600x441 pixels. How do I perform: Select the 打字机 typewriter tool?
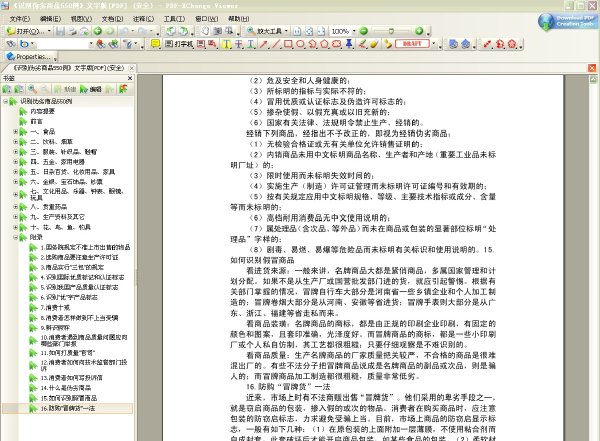point(179,44)
